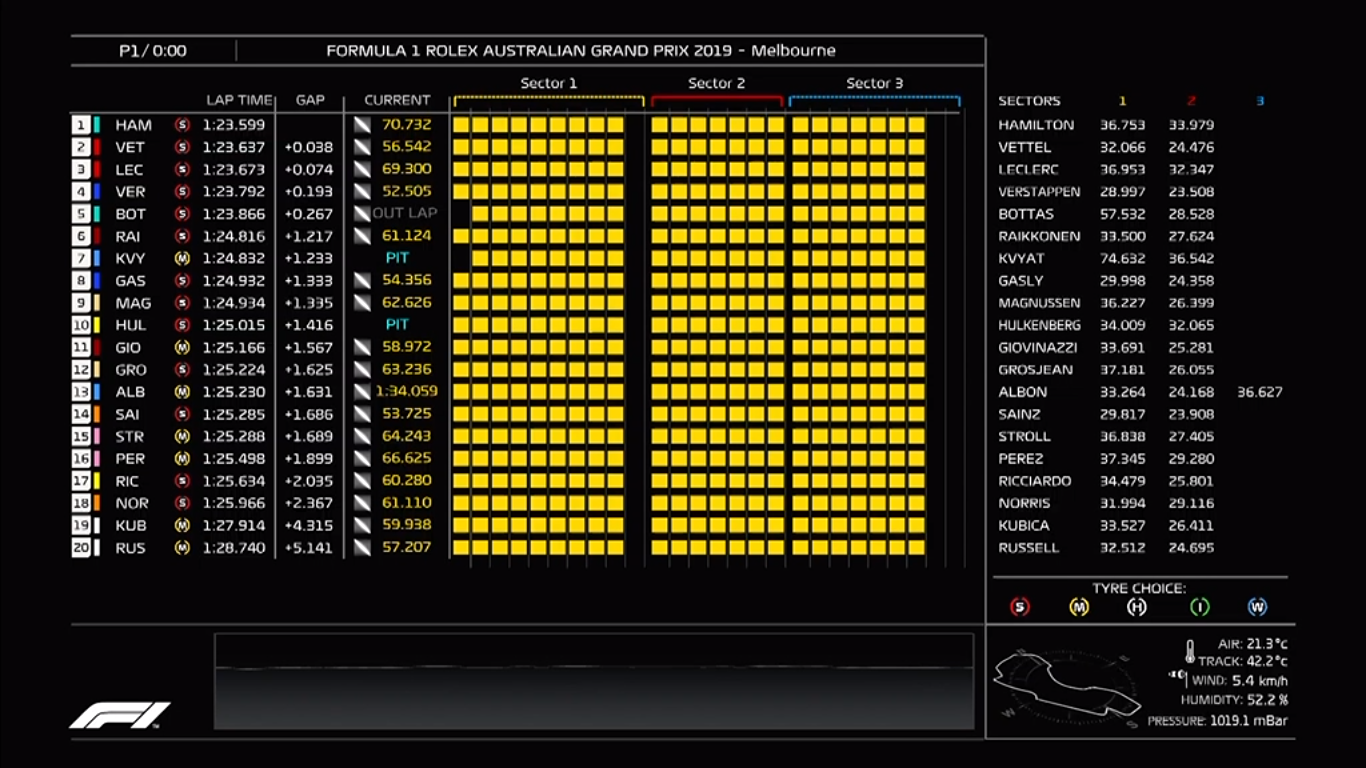Select driver RAI in timing list

pyautogui.click(x=128, y=236)
